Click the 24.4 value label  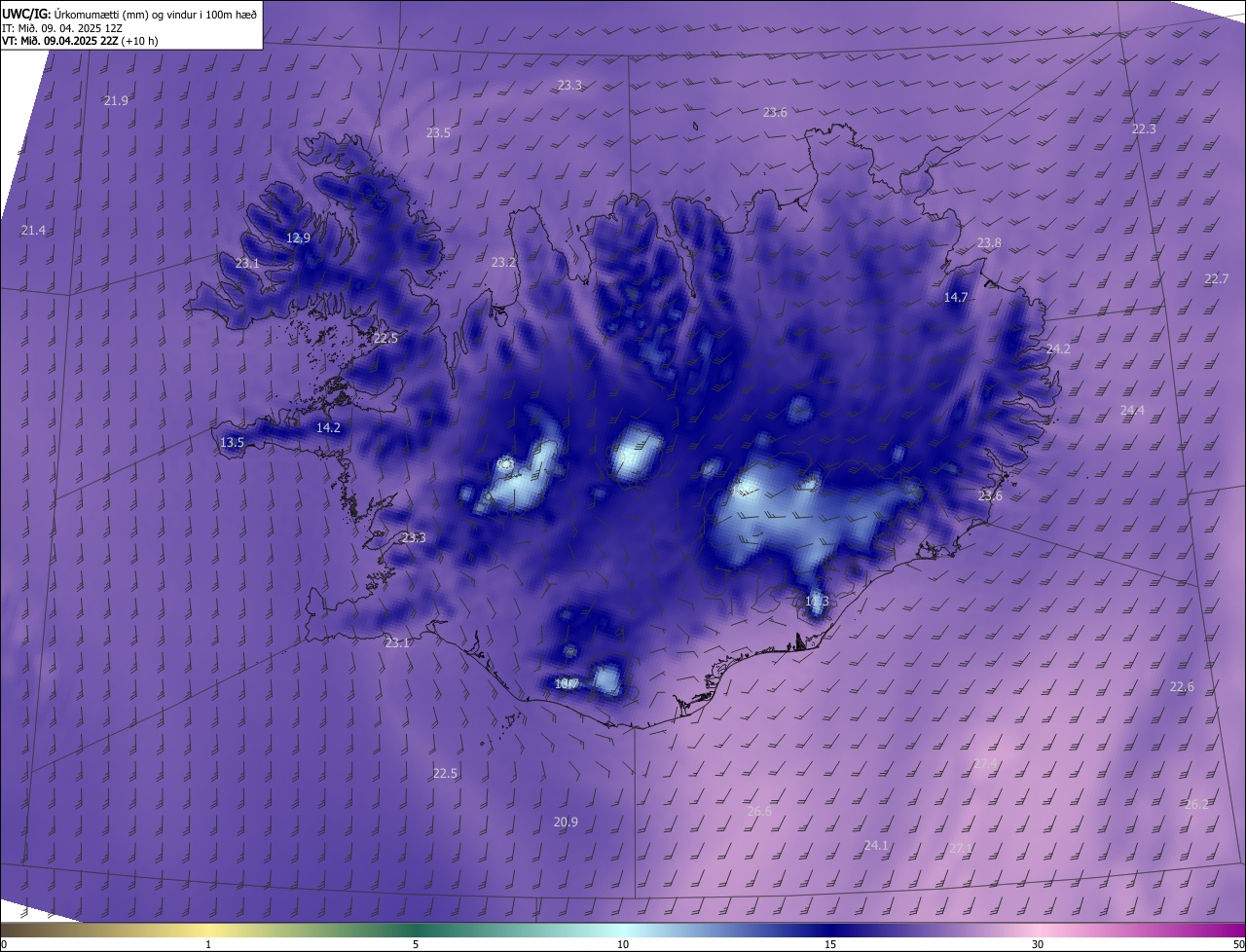click(1132, 411)
